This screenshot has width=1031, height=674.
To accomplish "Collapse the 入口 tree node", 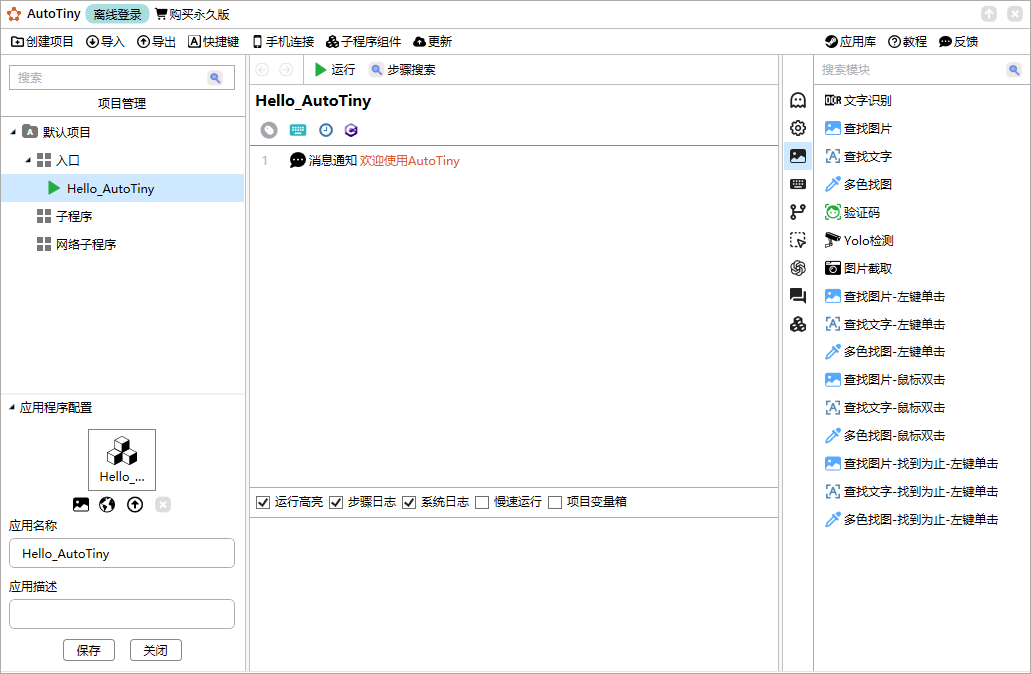I will [28, 160].
